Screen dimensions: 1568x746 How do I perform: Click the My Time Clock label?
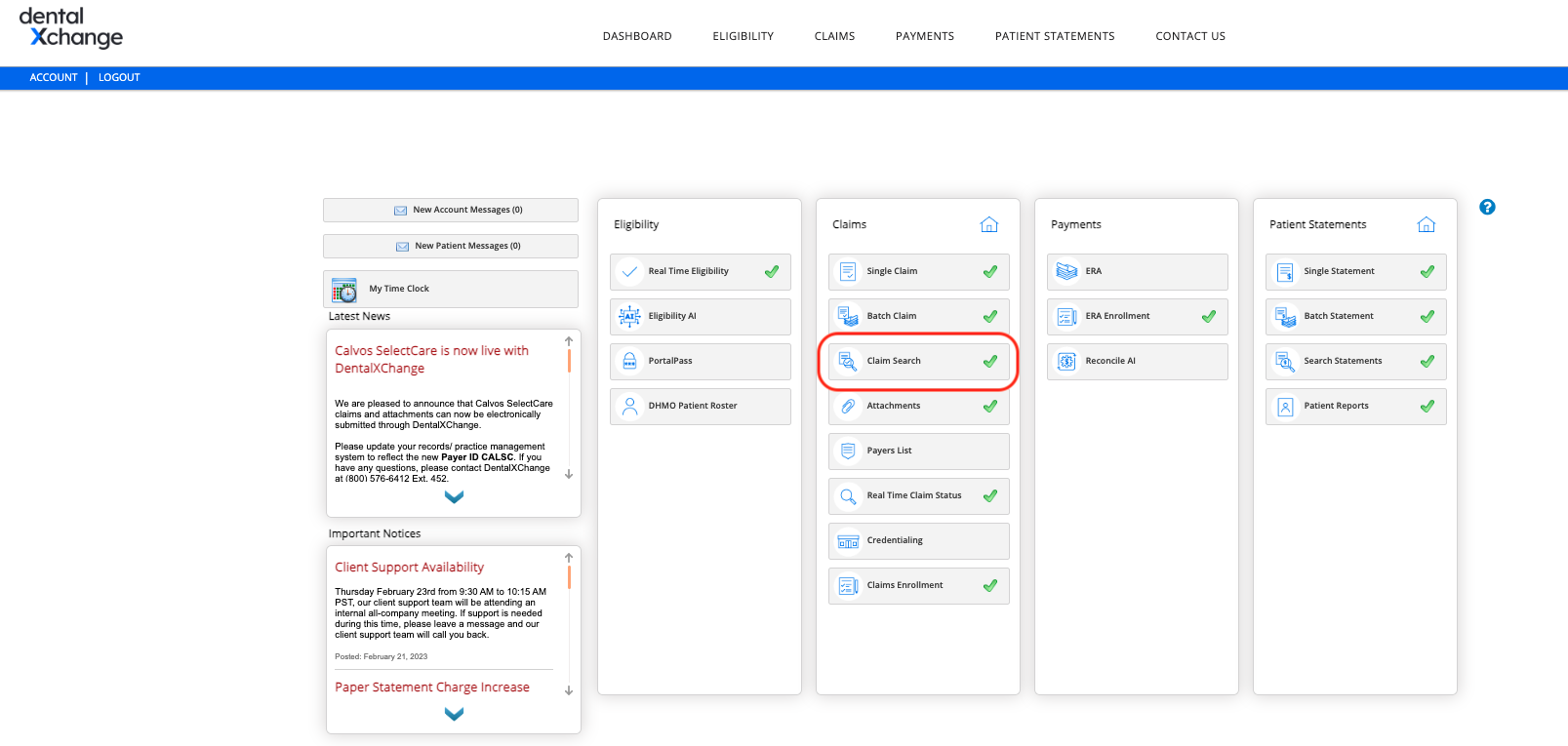point(399,289)
